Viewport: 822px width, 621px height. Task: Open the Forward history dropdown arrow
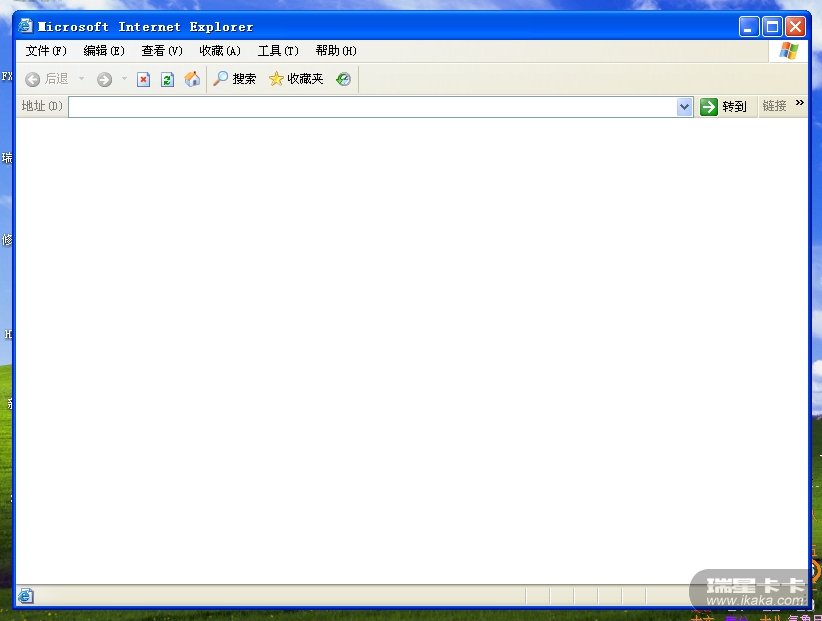pos(124,79)
